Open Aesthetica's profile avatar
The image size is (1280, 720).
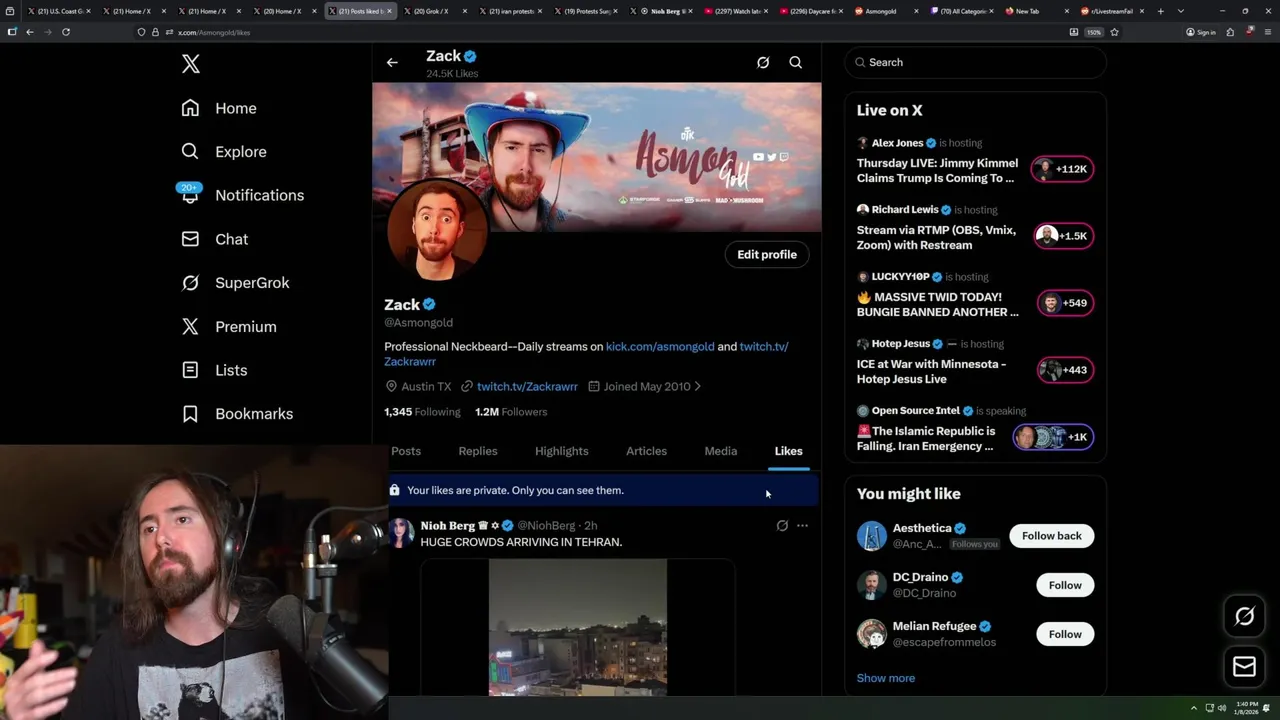[872, 536]
